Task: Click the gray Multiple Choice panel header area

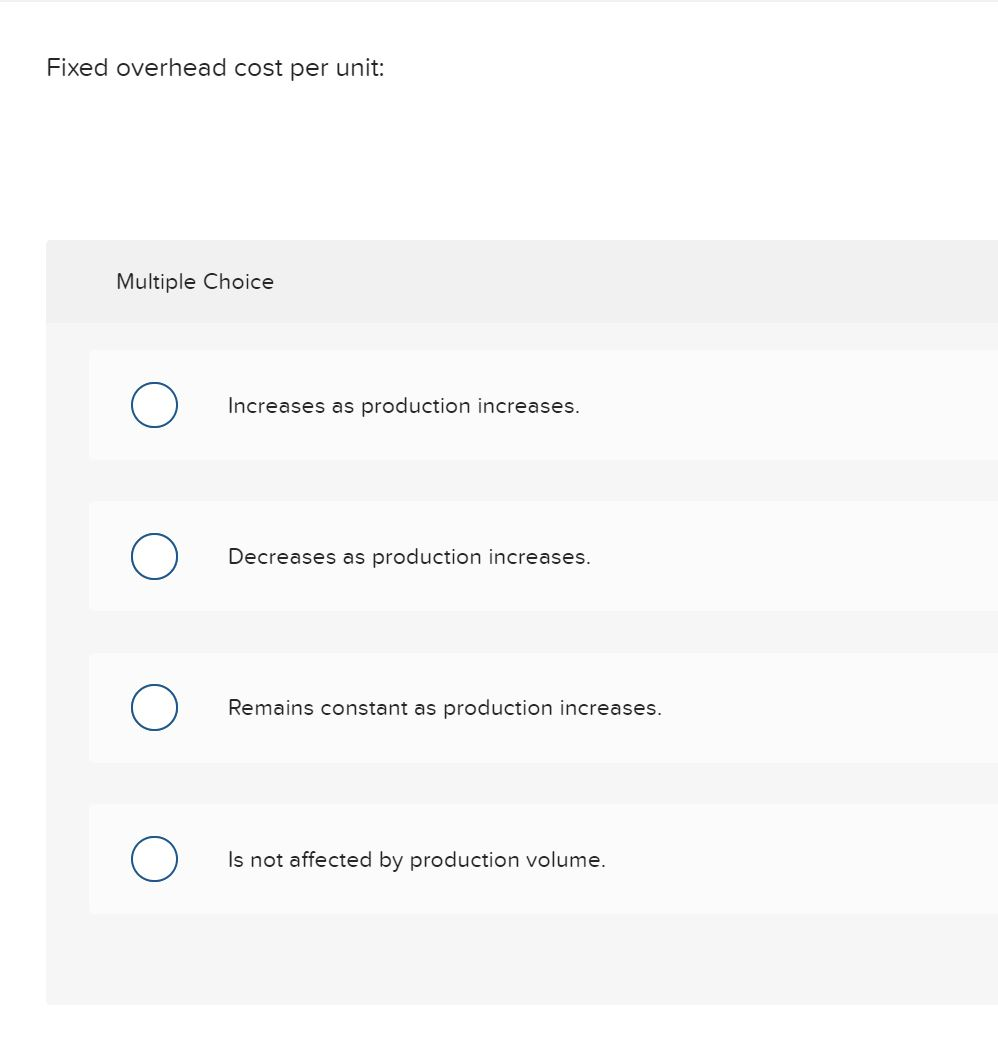Action: (x=600, y=281)
